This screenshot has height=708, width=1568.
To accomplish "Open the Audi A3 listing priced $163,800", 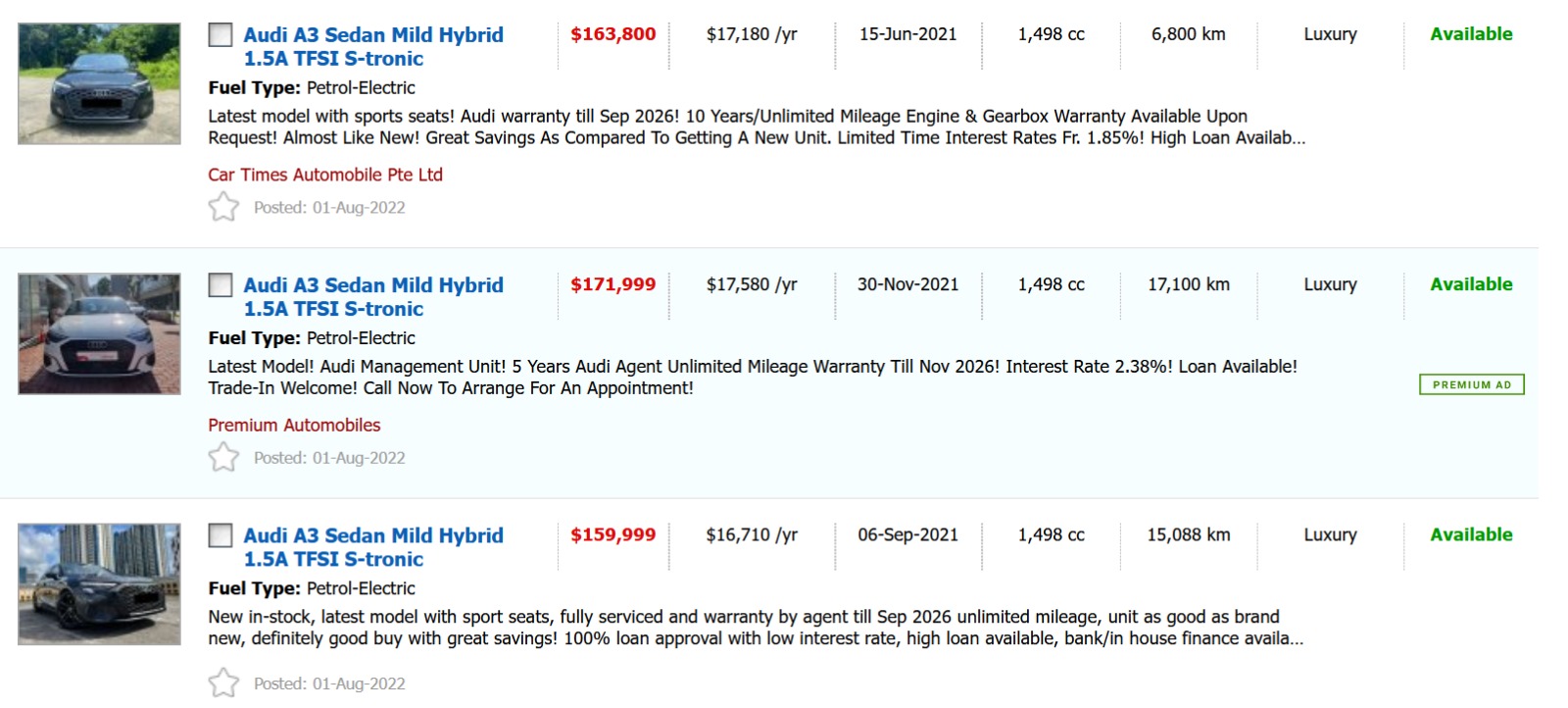I will 372,46.
